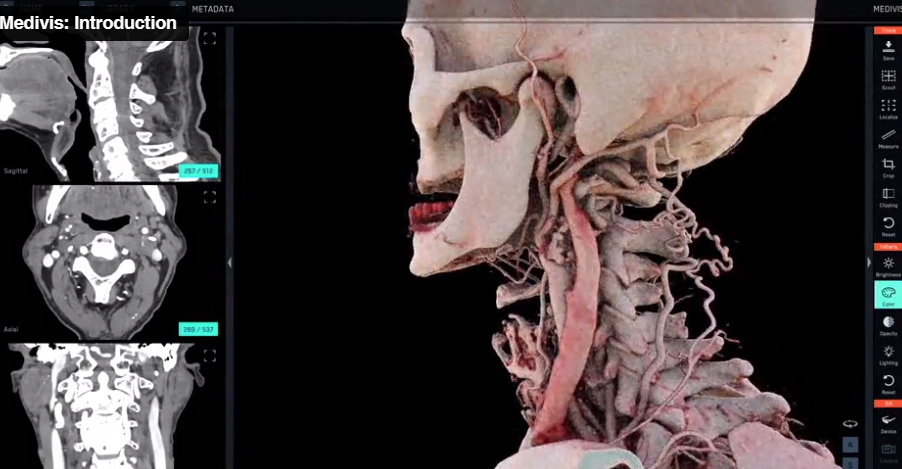Select the Scout tool

888,79
